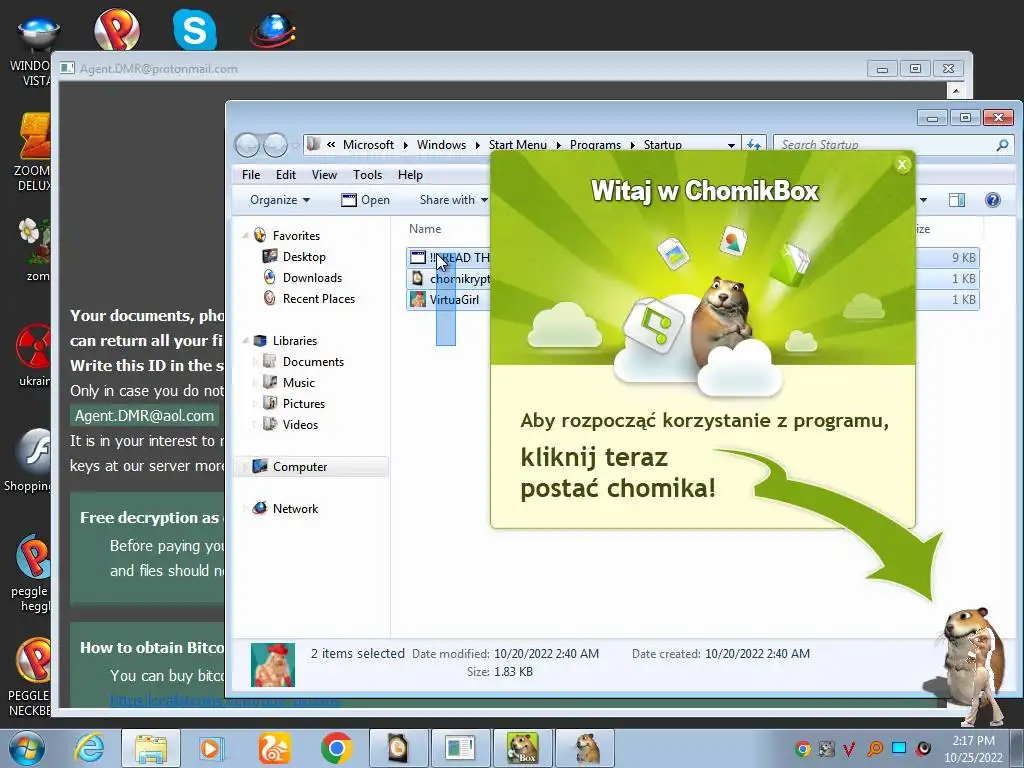Click the red V tray icon
Screen dimensions: 1024x768
(849, 749)
